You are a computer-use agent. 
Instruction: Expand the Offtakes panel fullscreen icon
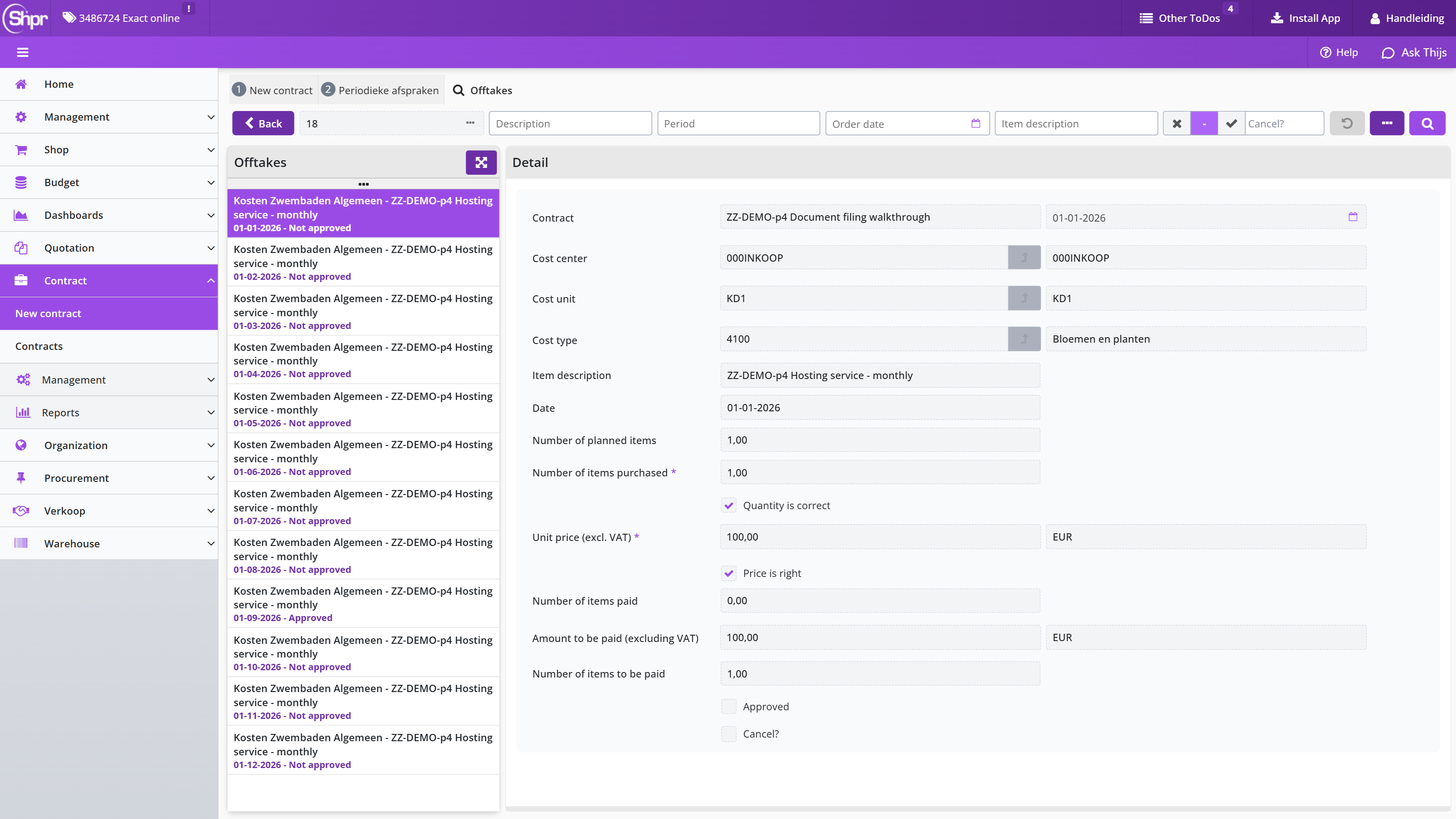(481, 163)
